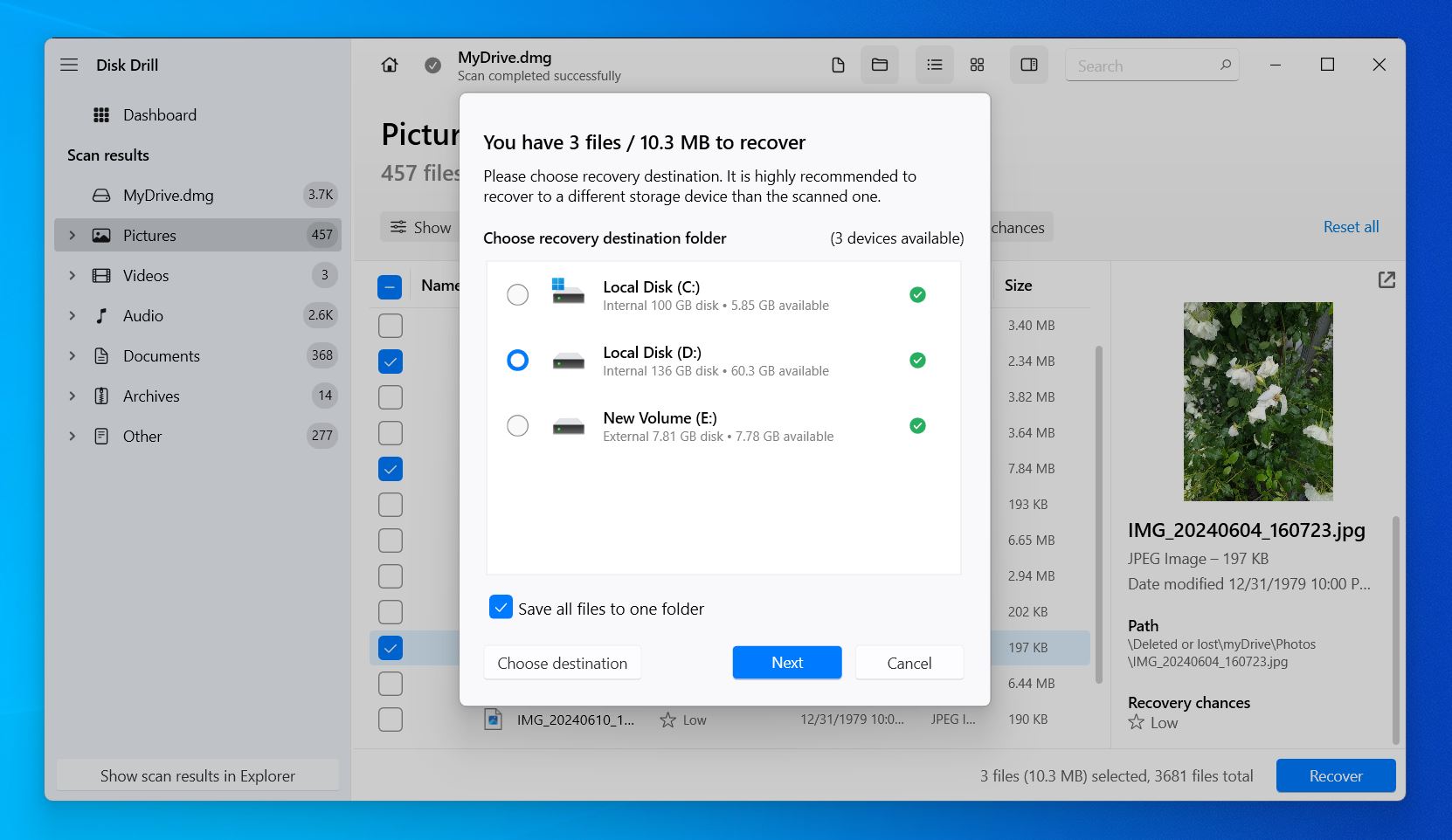Select New Volume (E:) radio button
The width and height of the screenshot is (1452, 840).
518,425
